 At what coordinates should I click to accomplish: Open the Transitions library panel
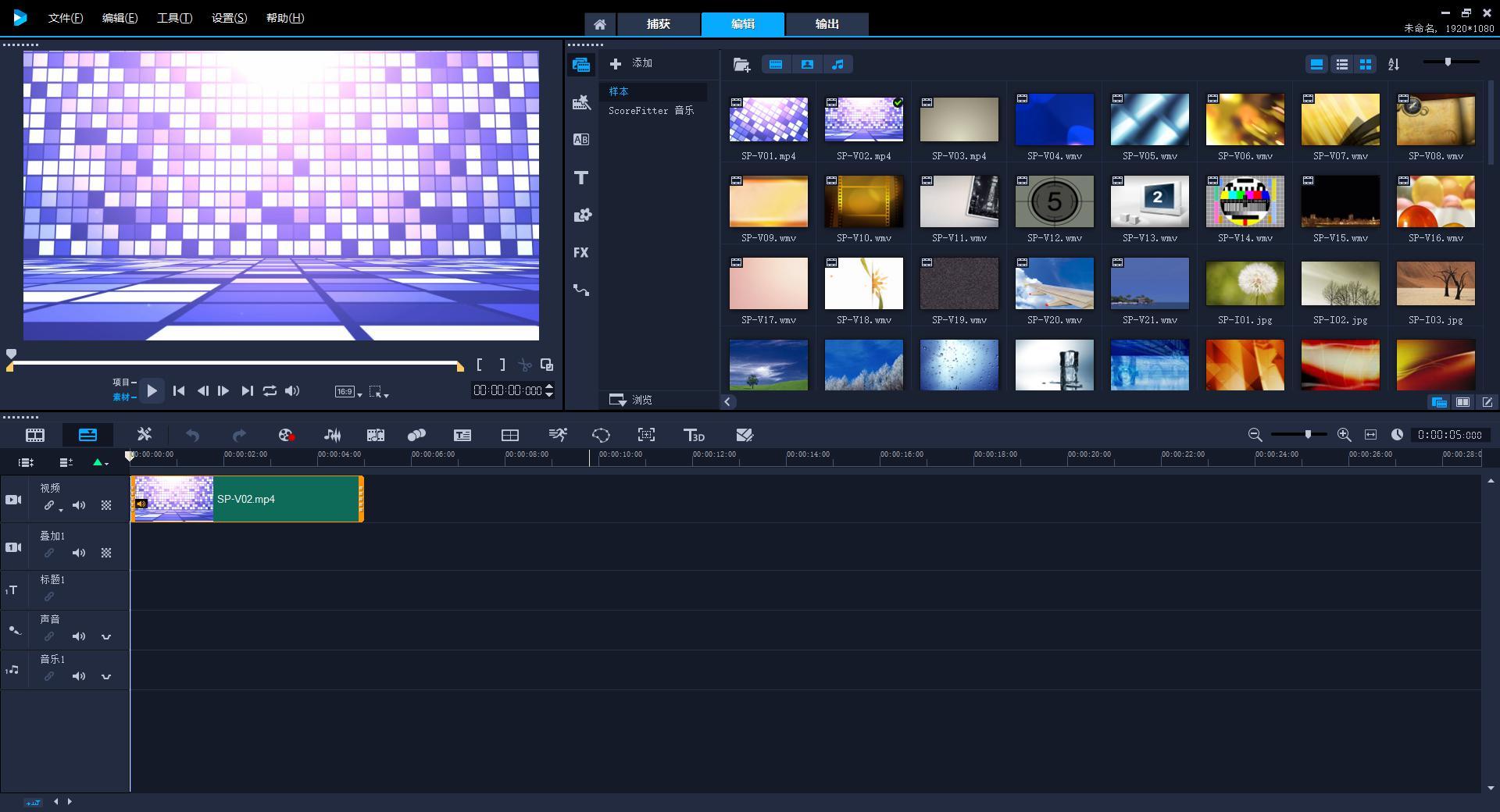(x=580, y=140)
